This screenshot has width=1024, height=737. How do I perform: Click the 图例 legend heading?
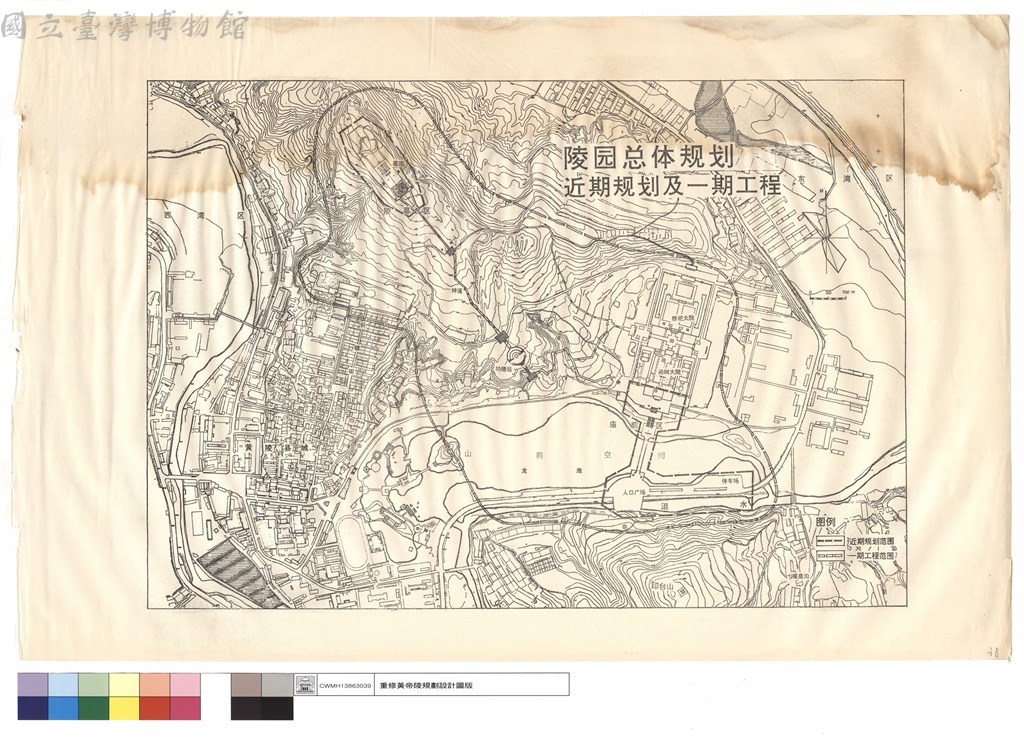point(826,523)
